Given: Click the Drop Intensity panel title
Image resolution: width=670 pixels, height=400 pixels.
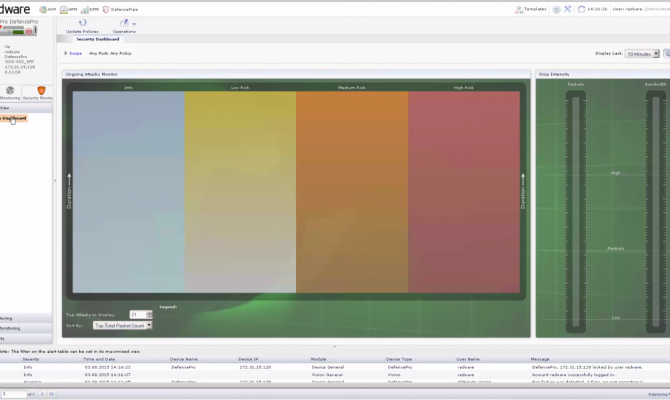Looking at the screenshot, I should (x=554, y=74).
